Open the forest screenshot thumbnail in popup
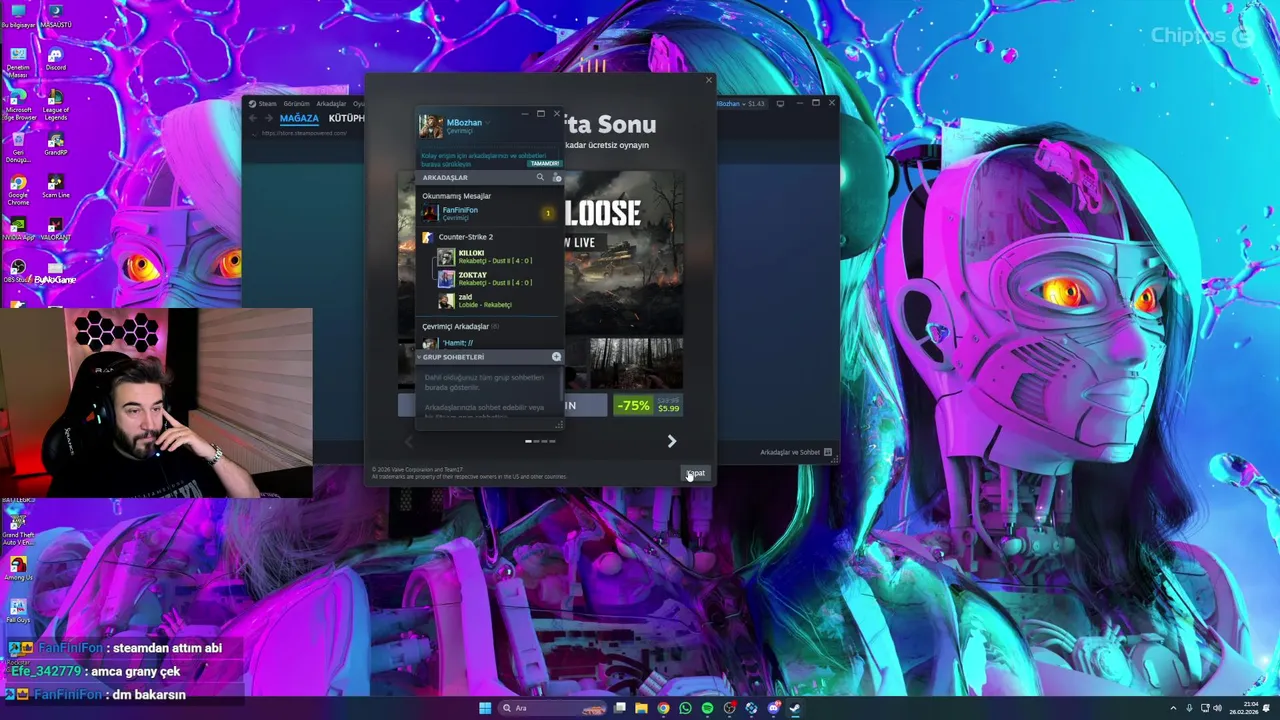This screenshot has width=1280, height=720. point(636,363)
